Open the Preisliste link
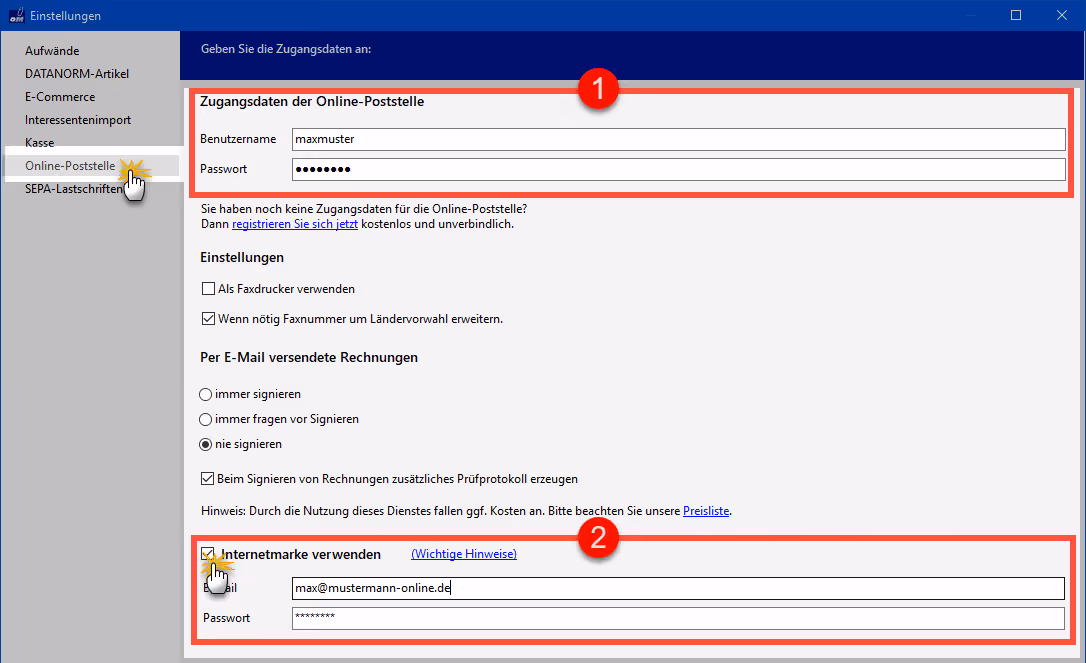Image resolution: width=1086 pixels, height=663 pixels. (x=706, y=511)
